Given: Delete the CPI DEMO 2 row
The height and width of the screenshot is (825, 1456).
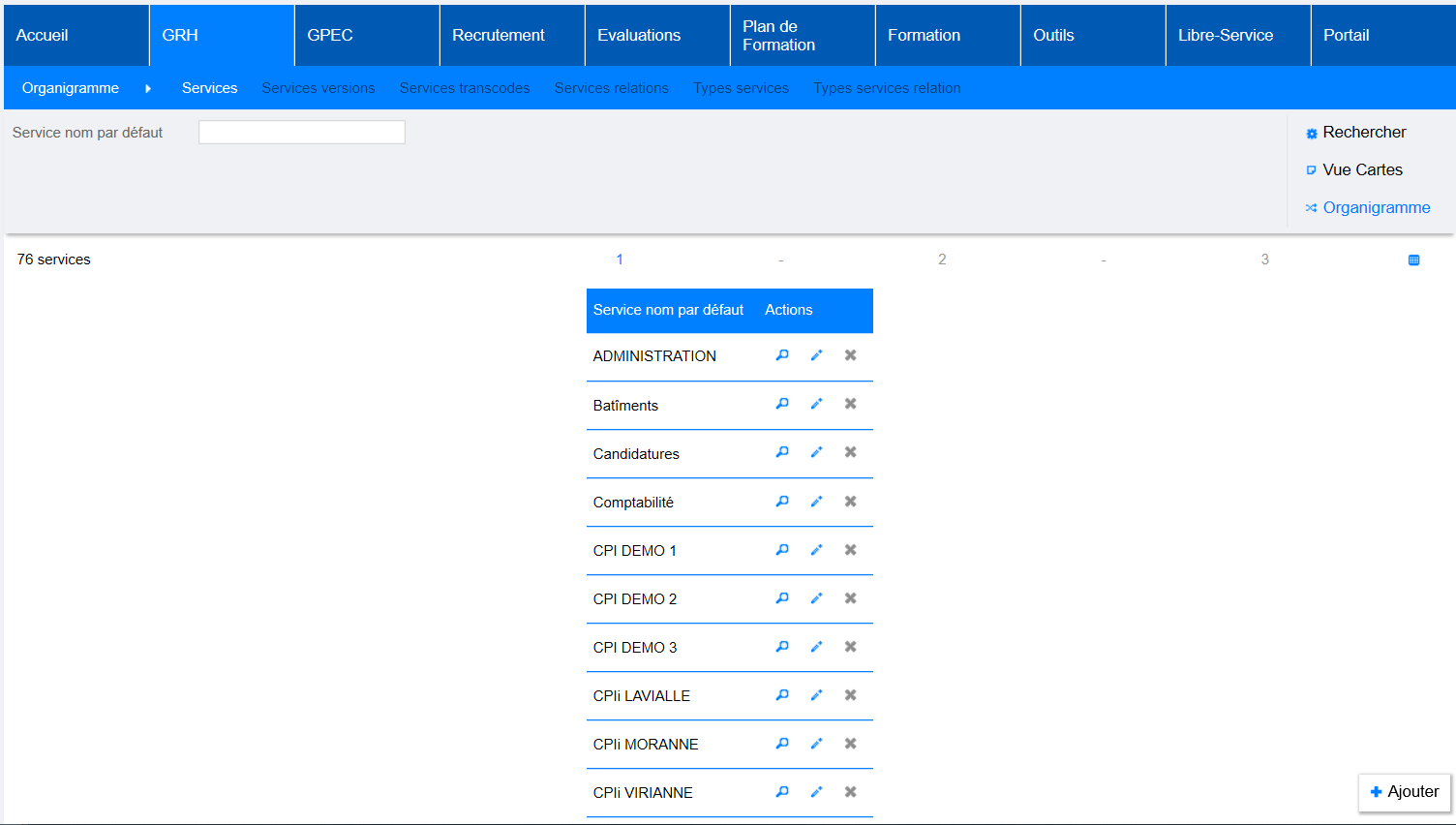Looking at the screenshot, I should (x=850, y=598).
